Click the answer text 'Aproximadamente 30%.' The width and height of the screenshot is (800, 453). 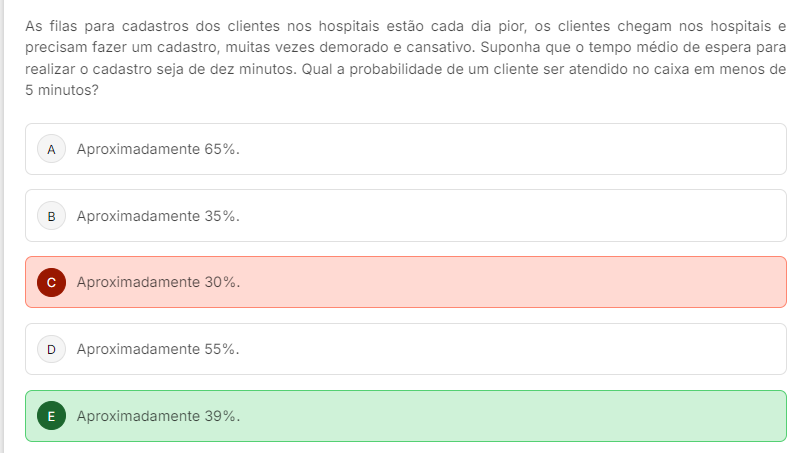coord(158,282)
